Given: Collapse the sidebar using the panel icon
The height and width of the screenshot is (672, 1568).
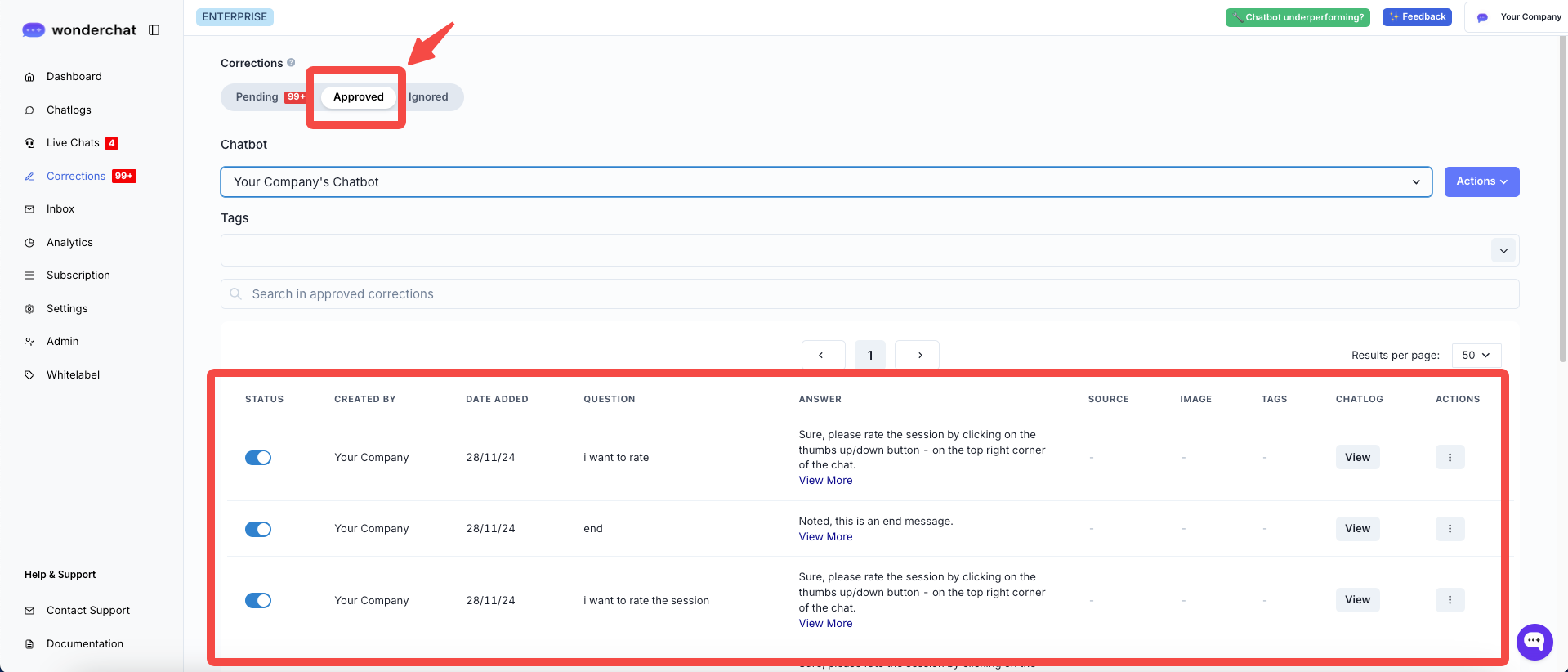Looking at the screenshot, I should 154,30.
